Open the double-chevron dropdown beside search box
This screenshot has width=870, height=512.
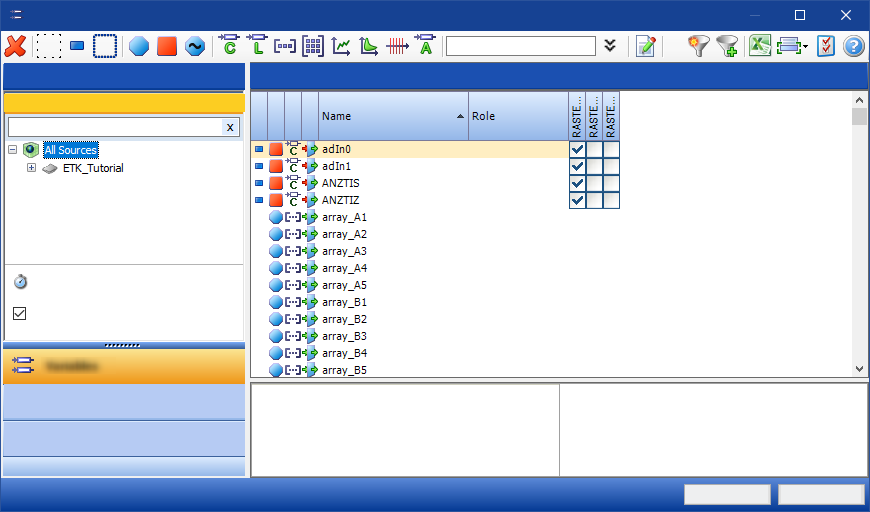pyautogui.click(x=610, y=46)
